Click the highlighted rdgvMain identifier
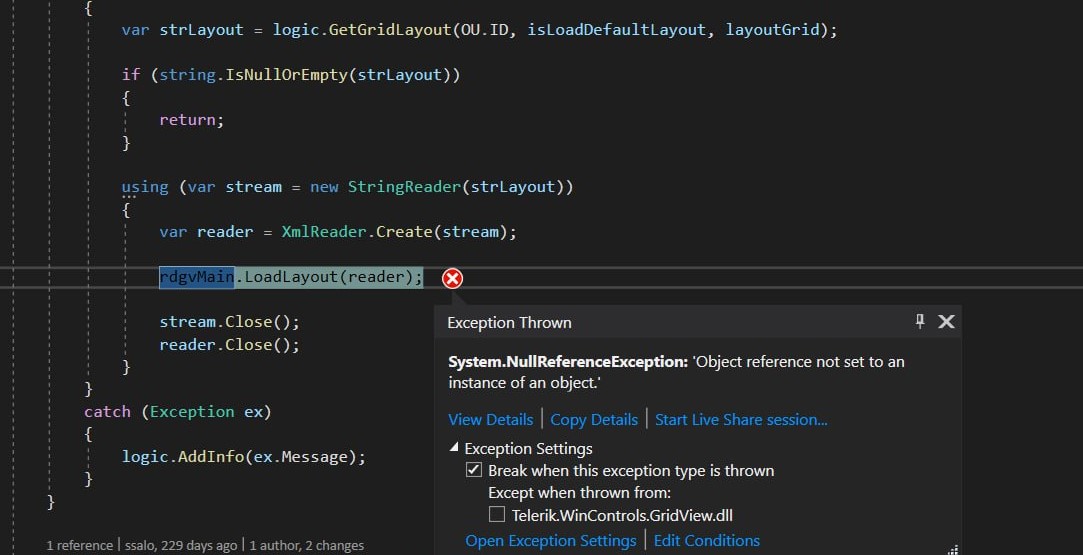The width and height of the screenshot is (1083, 555). pos(197,277)
